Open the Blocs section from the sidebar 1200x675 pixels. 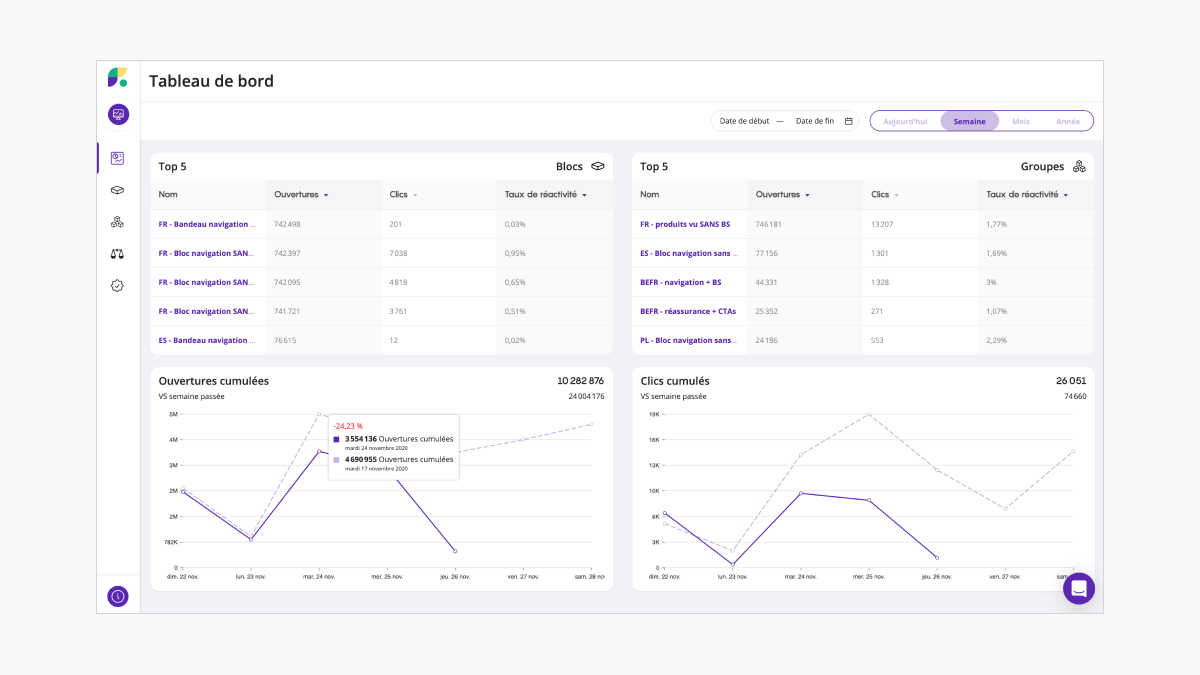coord(117,190)
